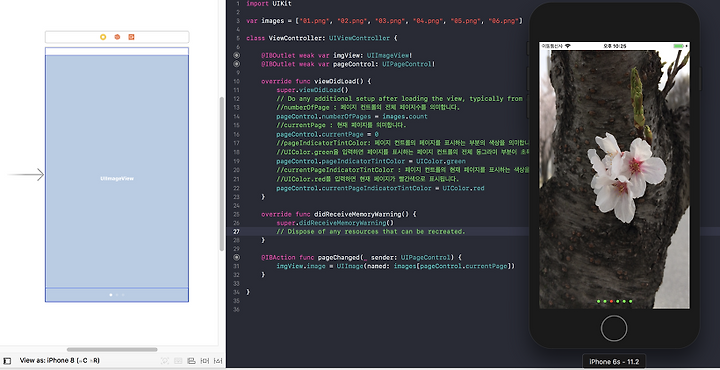
Task: Click the battery icon in simulator status bar
Action: click(x=679, y=46)
